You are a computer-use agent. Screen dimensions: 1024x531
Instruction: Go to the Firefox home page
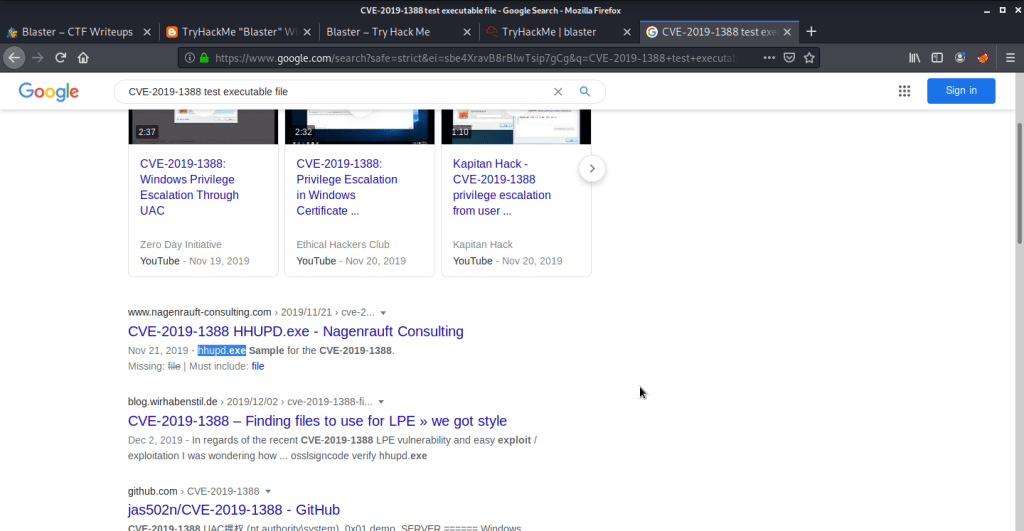pyautogui.click(x=83, y=58)
